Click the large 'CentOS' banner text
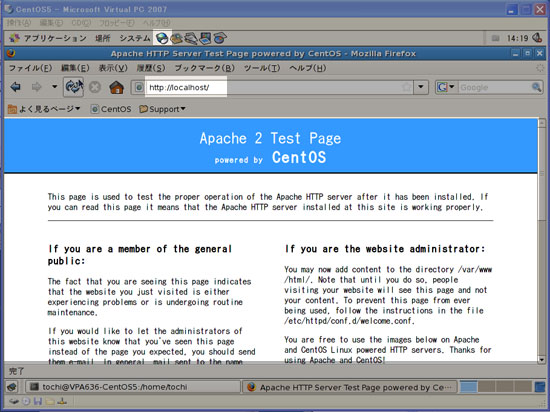This screenshot has width=550, height=412. 299,157
